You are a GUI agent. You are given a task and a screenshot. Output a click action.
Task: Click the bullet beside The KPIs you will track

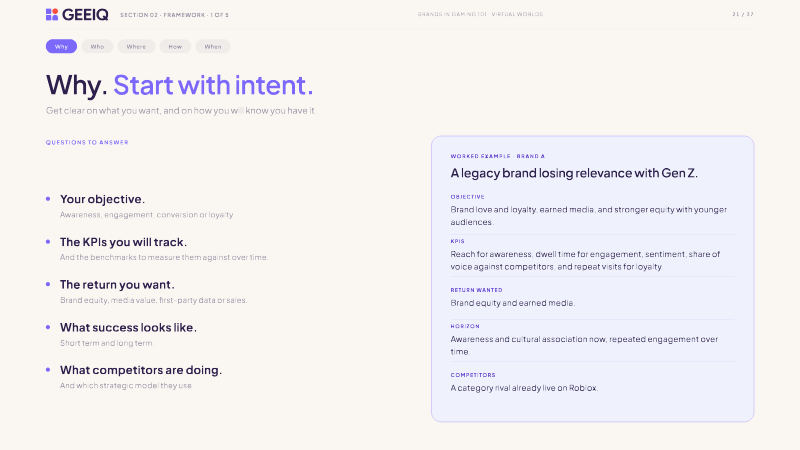coord(48,242)
